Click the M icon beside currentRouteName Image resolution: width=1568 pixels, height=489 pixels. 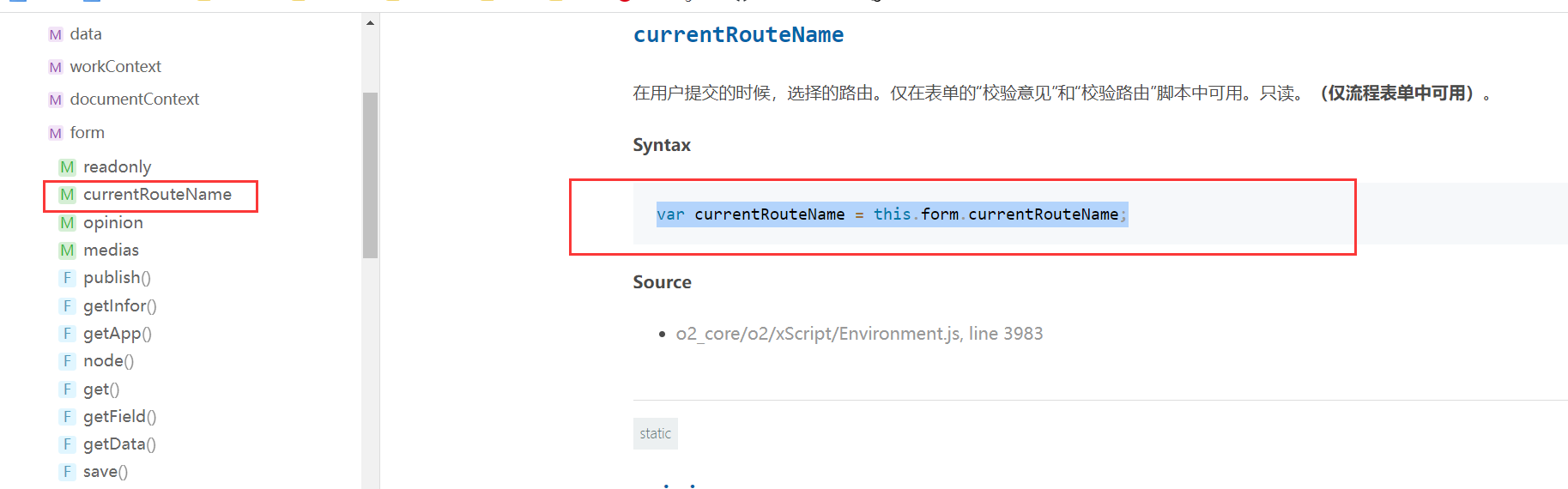click(x=67, y=195)
